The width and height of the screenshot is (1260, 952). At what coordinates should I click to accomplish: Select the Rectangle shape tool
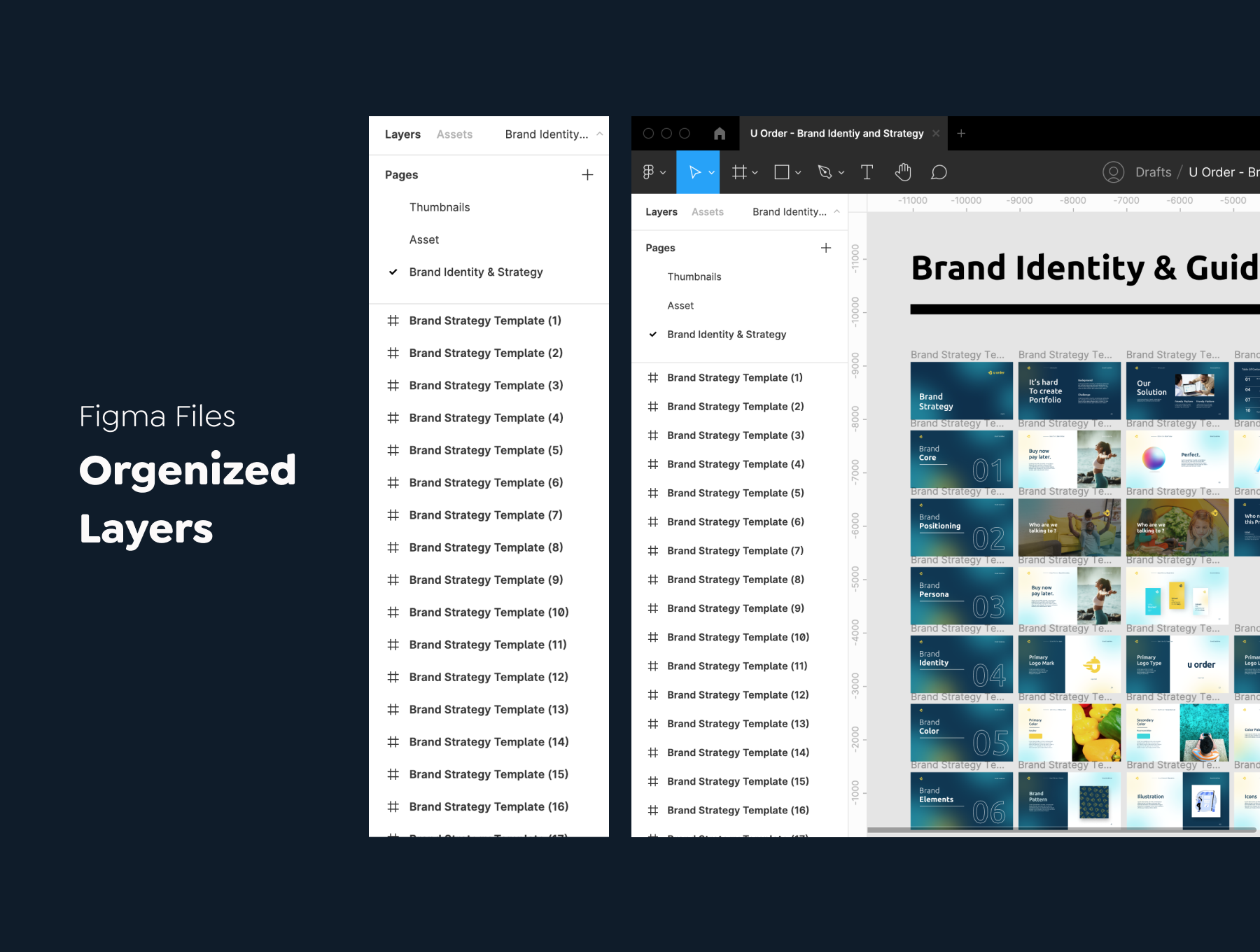tap(782, 172)
